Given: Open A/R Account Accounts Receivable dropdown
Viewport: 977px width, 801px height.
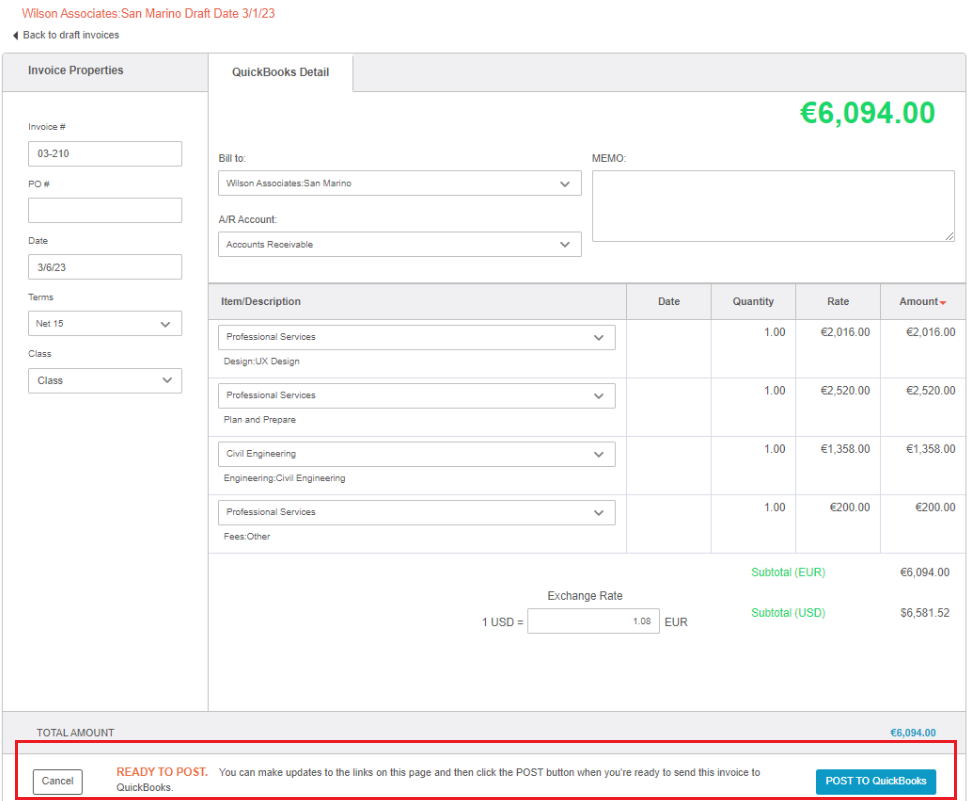Looking at the screenshot, I should point(399,244).
